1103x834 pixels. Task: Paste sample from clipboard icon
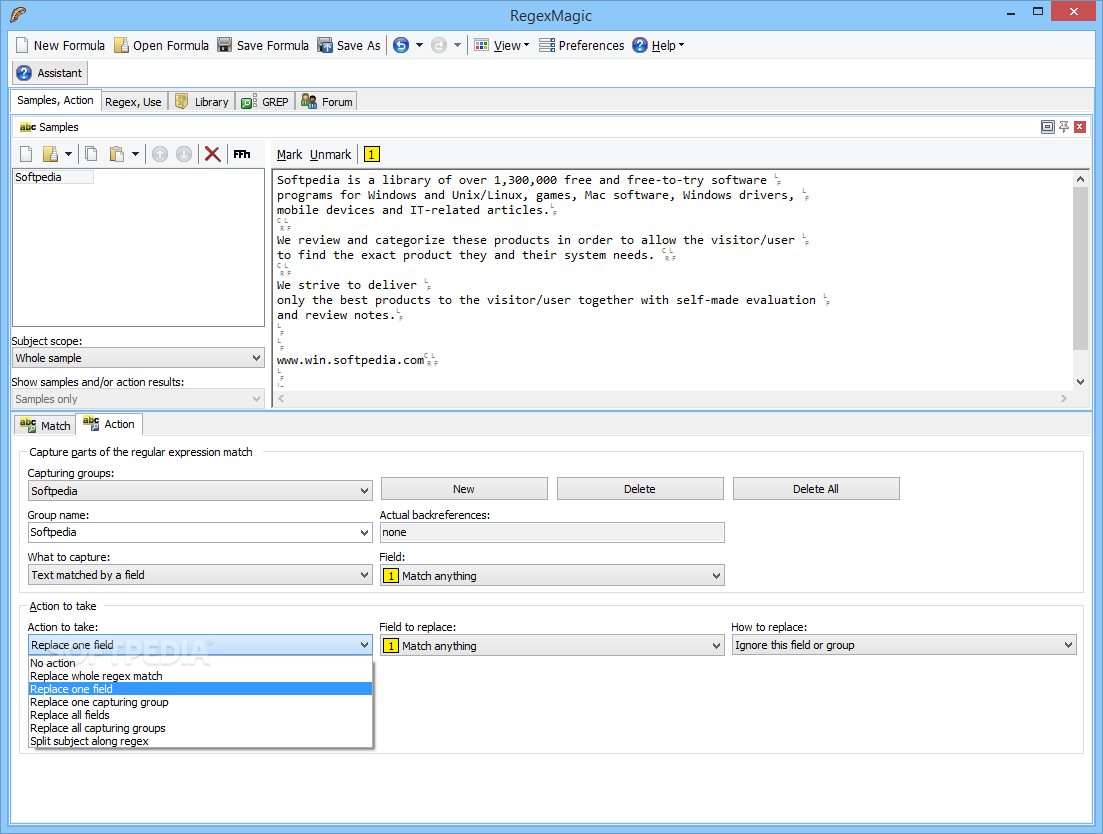[117, 154]
